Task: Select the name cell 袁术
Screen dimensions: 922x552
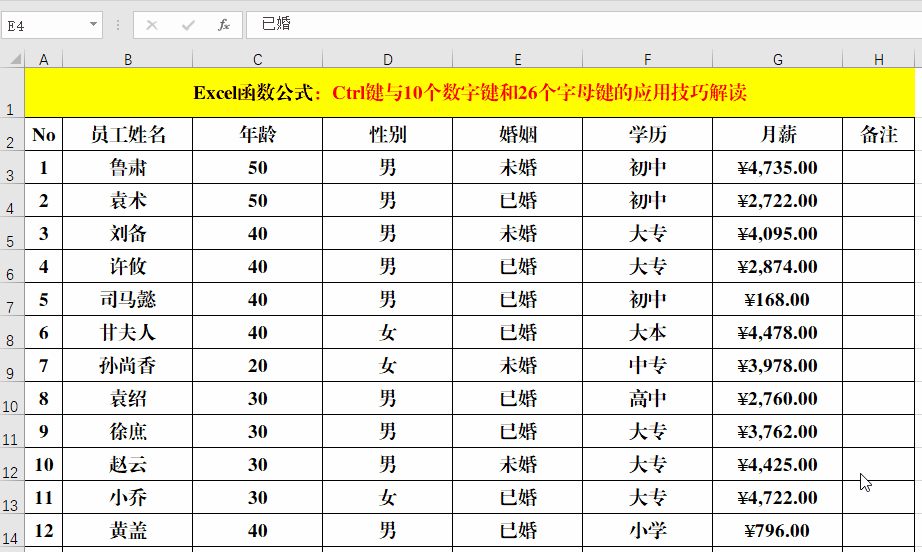Action: click(128, 200)
